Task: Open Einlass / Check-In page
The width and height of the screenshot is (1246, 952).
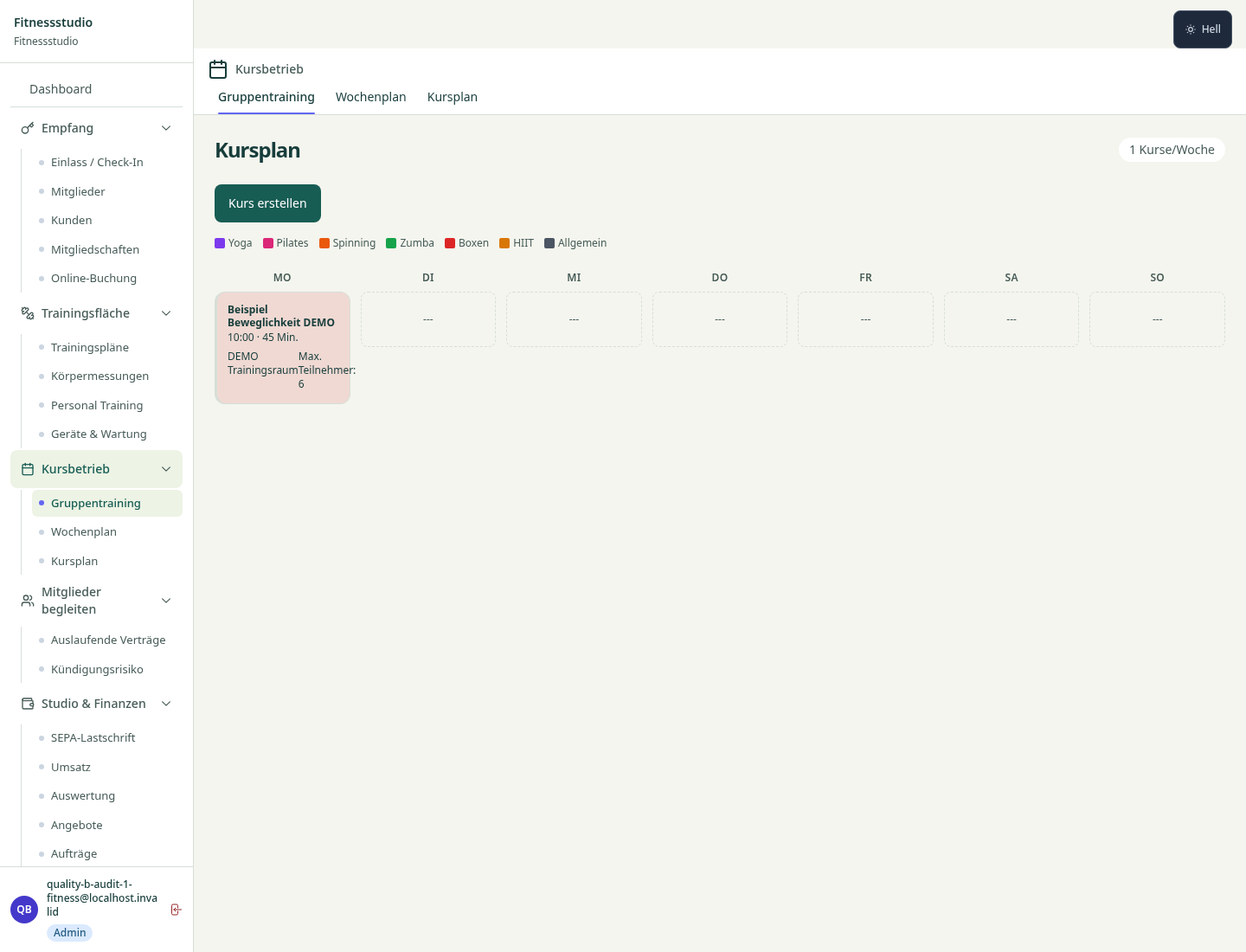Action: (x=107, y=162)
